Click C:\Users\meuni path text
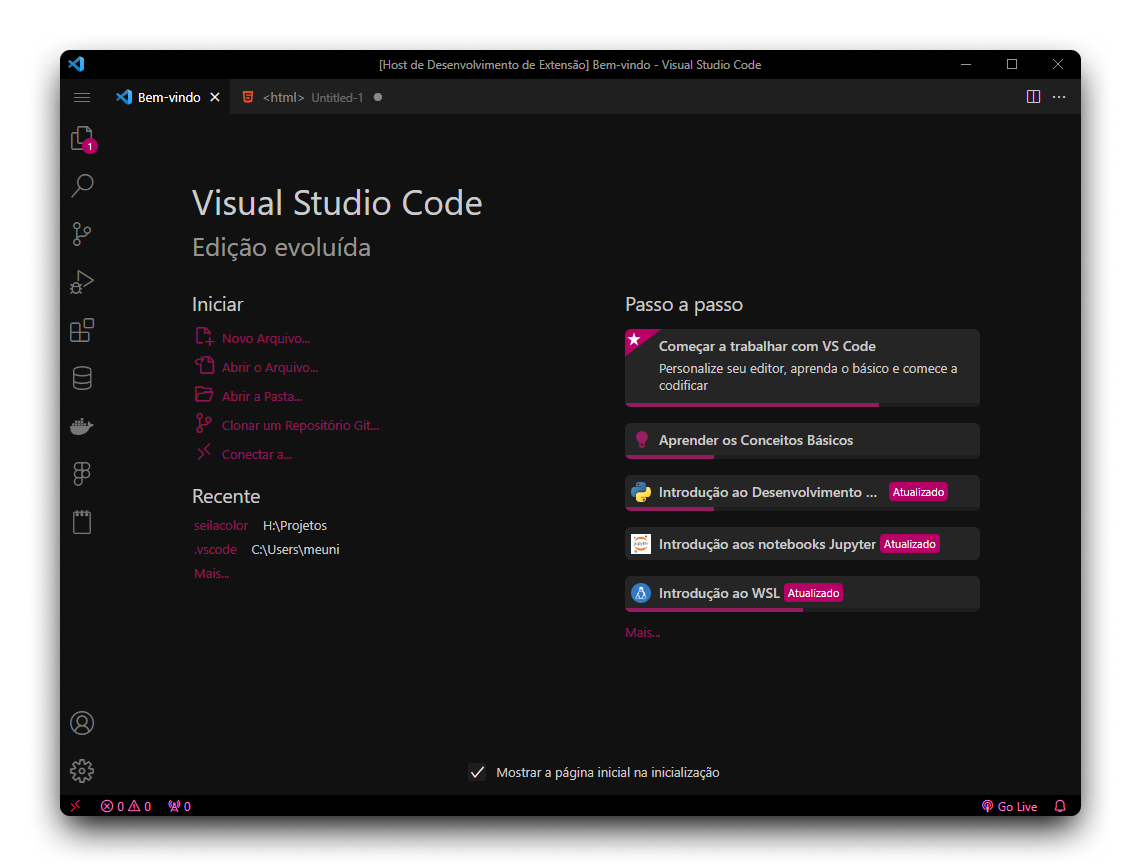This screenshot has width=1141, height=867. (x=295, y=550)
